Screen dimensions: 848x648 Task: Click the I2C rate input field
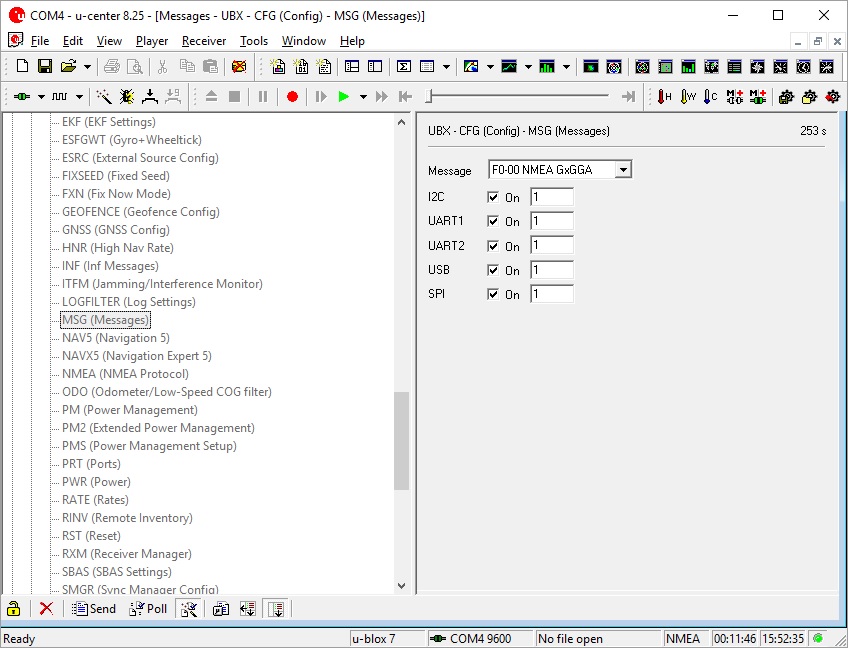point(552,197)
